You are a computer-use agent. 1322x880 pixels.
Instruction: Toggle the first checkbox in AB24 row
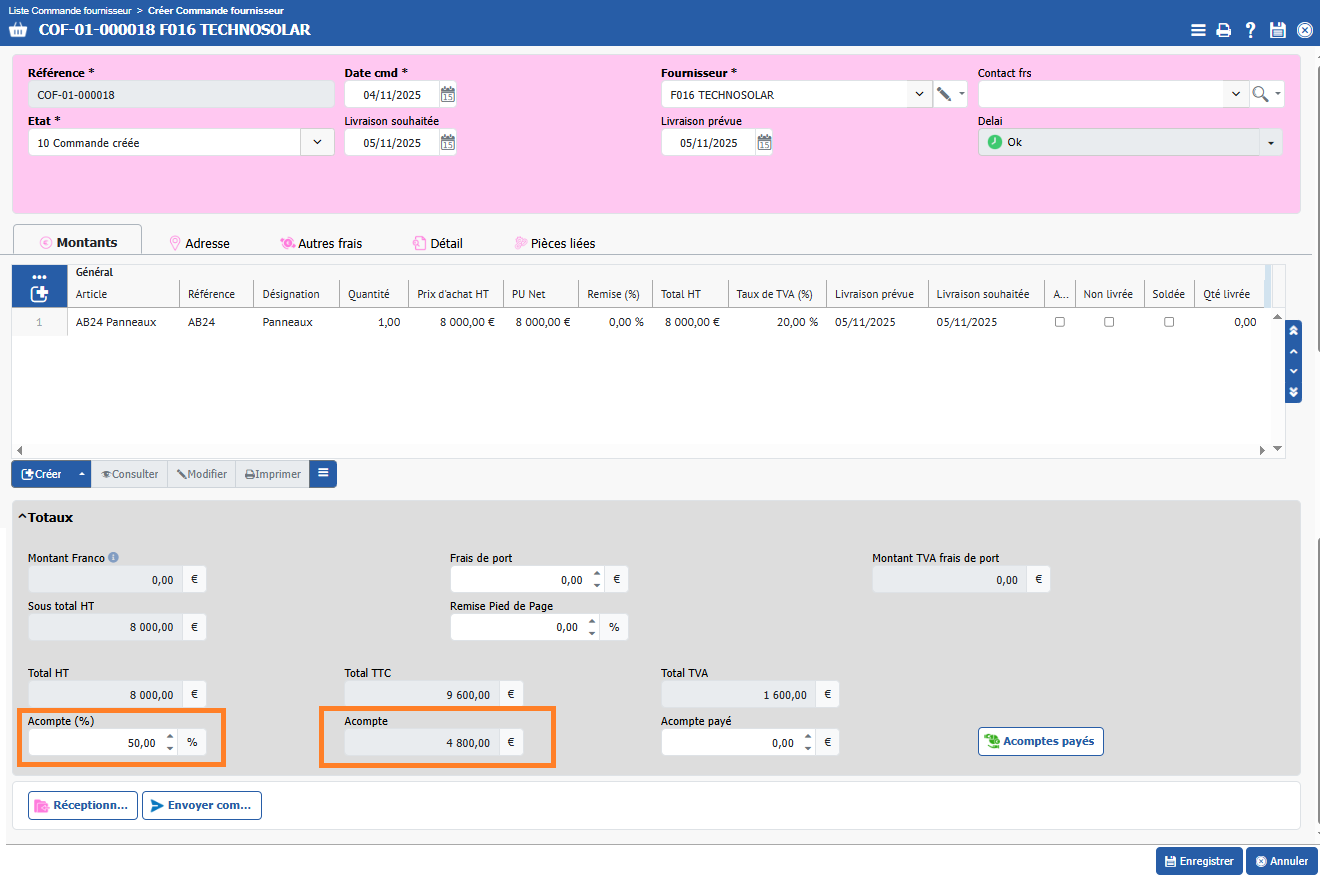tap(1060, 322)
